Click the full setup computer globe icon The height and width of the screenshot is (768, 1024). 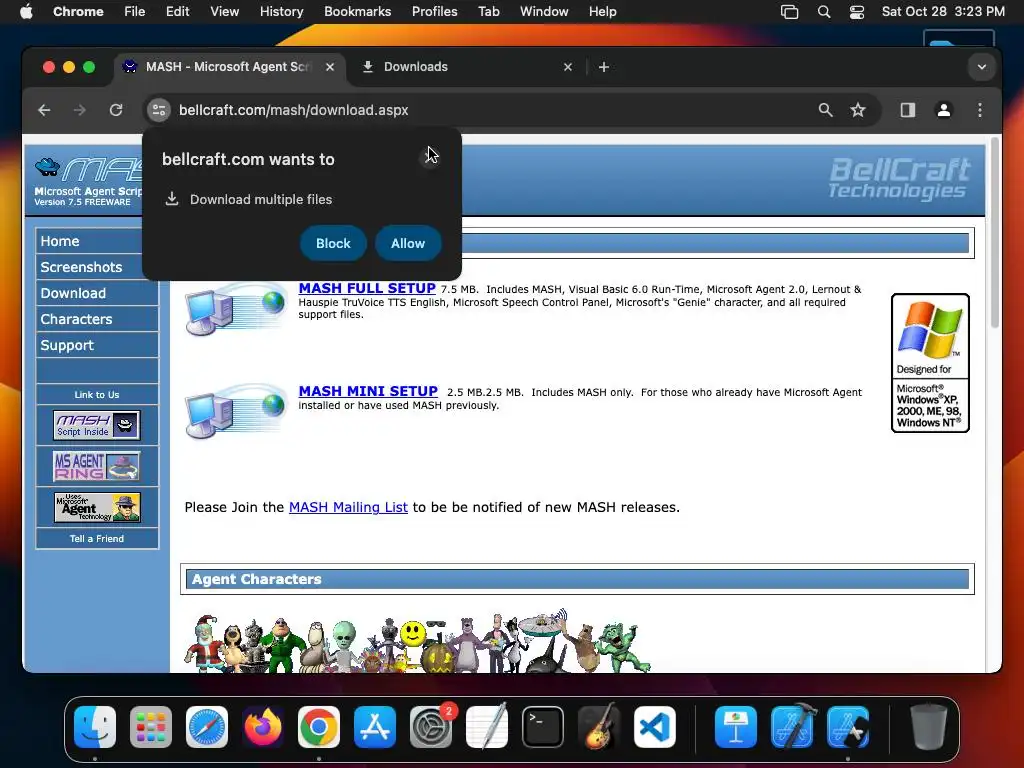pyautogui.click(x=236, y=309)
